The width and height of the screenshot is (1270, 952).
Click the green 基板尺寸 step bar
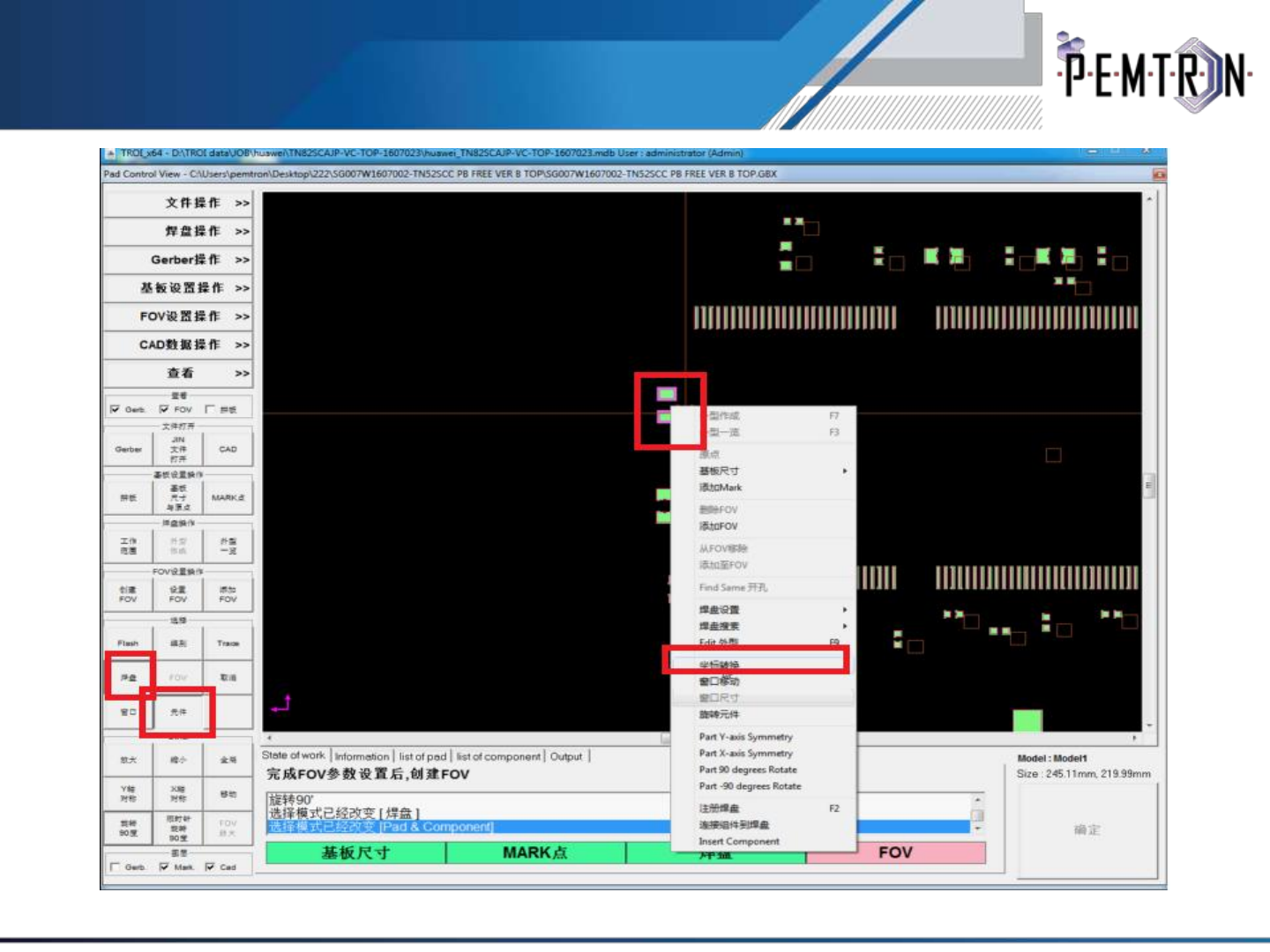point(355,853)
